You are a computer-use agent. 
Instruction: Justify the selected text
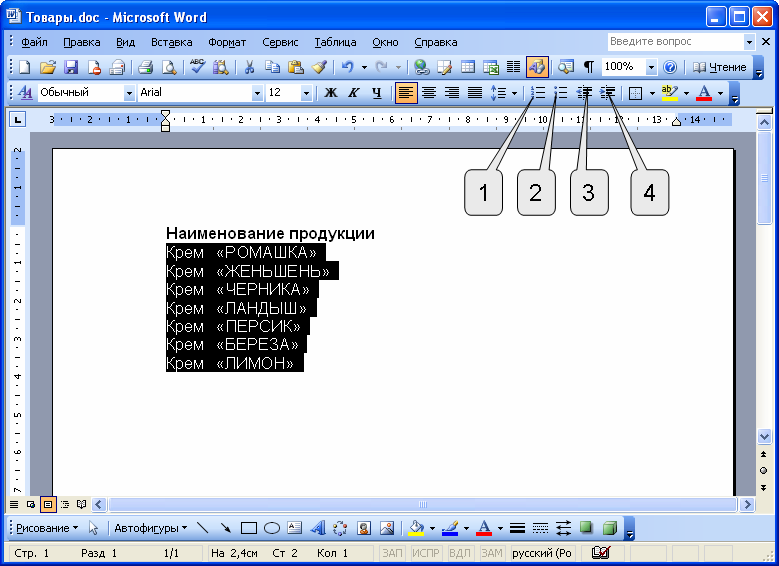tap(475, 93)
